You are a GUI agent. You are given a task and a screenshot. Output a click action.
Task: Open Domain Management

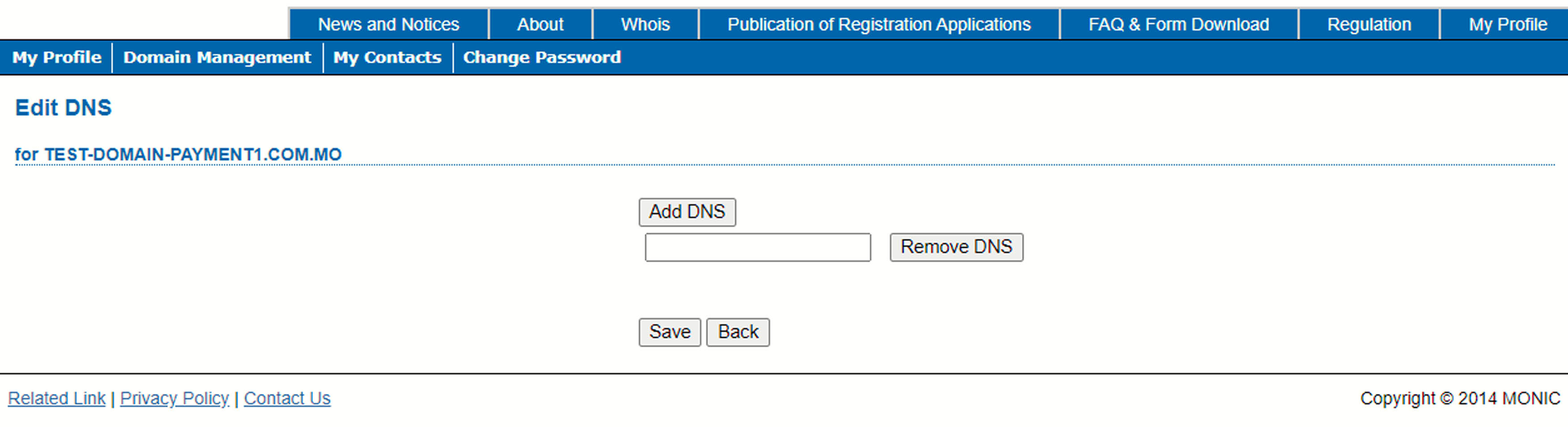[217, 57]
